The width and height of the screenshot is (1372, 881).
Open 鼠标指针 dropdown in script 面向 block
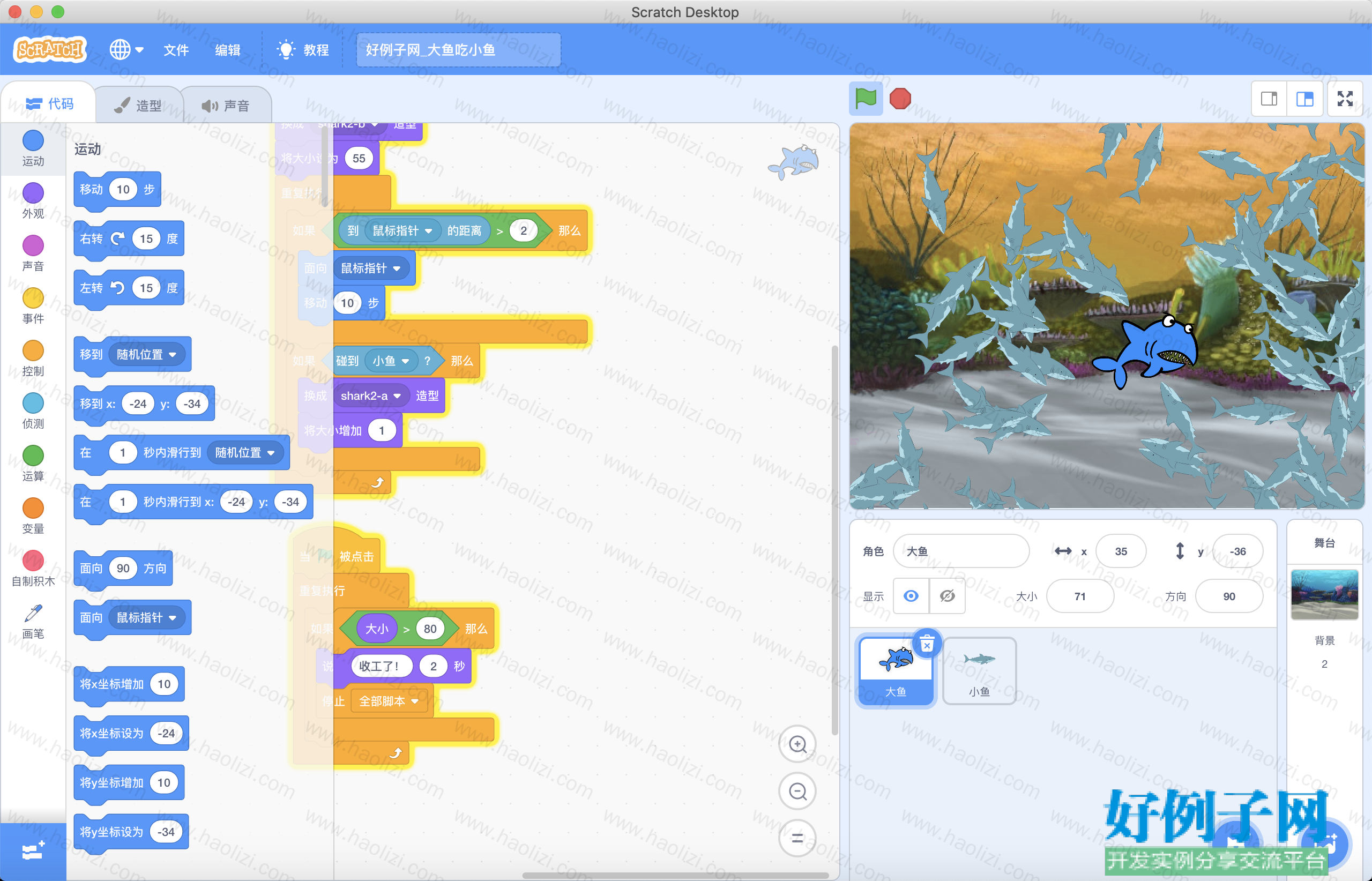[x=370, y=268]
